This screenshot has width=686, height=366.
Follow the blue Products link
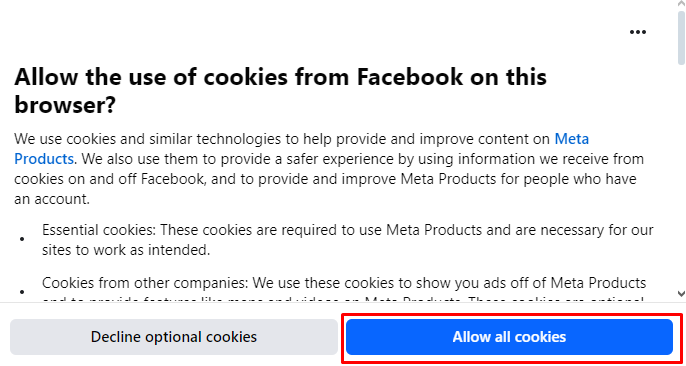(43, 158)
